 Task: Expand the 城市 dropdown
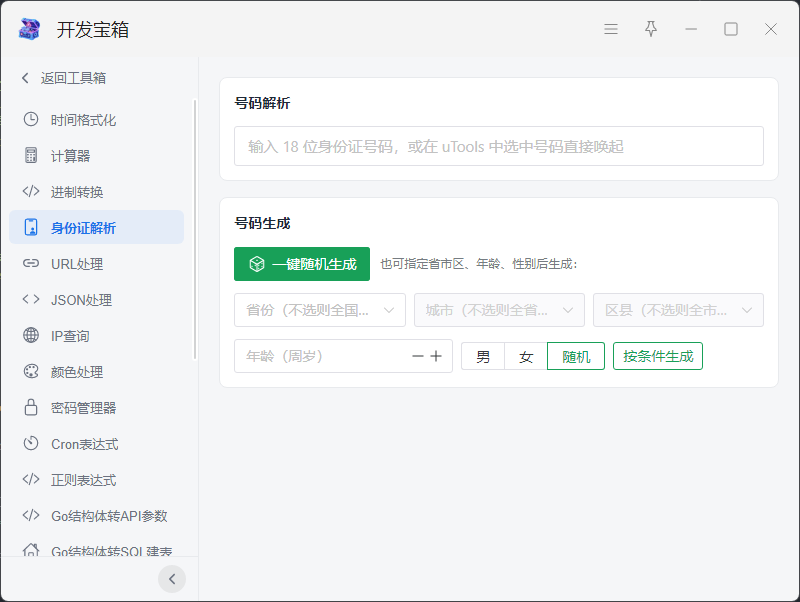(499, 310)
